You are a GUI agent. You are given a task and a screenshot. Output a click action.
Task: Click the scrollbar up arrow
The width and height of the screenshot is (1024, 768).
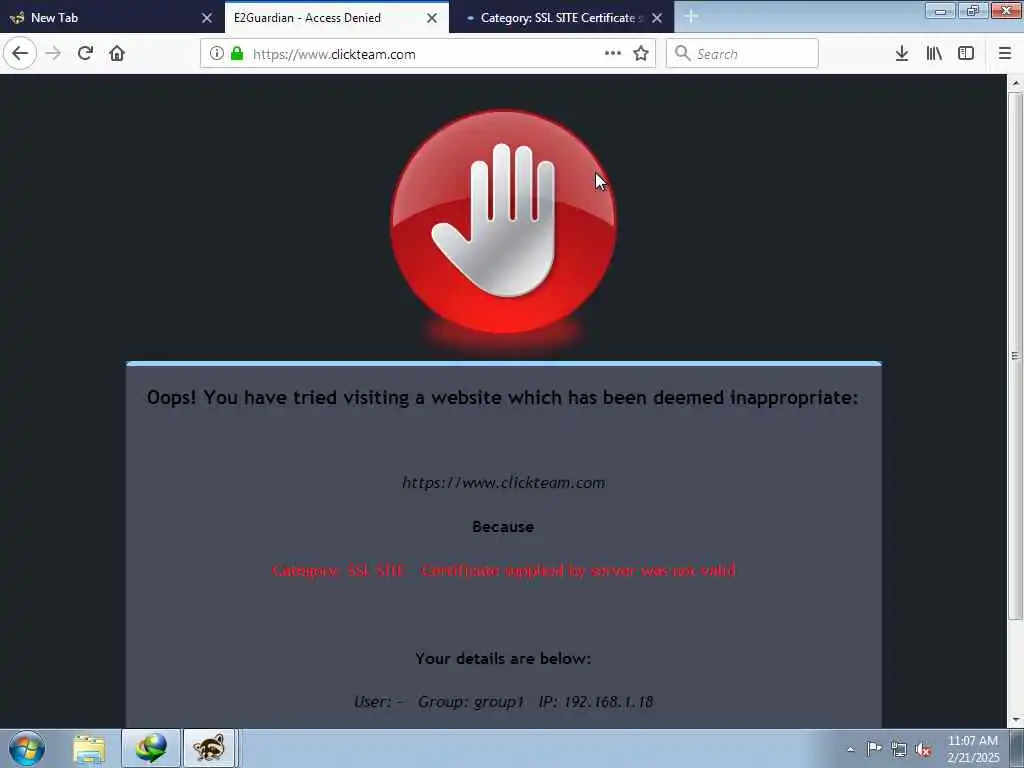coord(1015,83)
